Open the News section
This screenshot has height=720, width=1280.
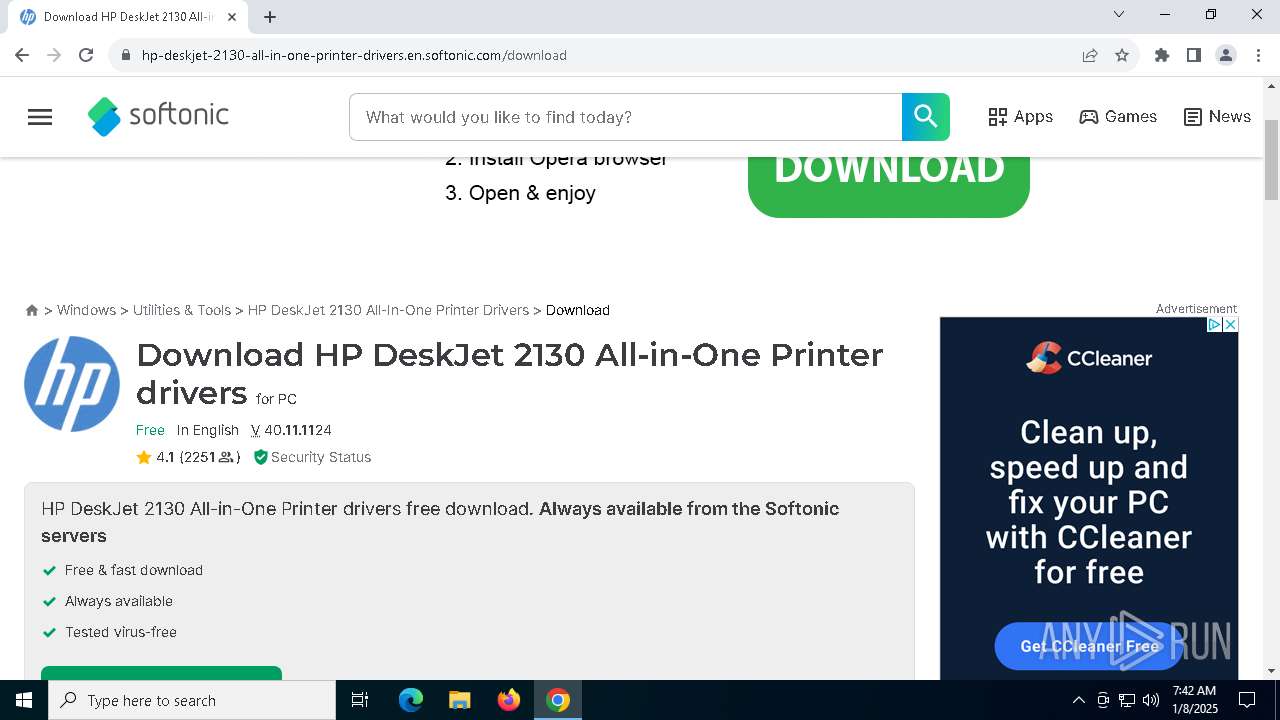(x=1217, y=117)
